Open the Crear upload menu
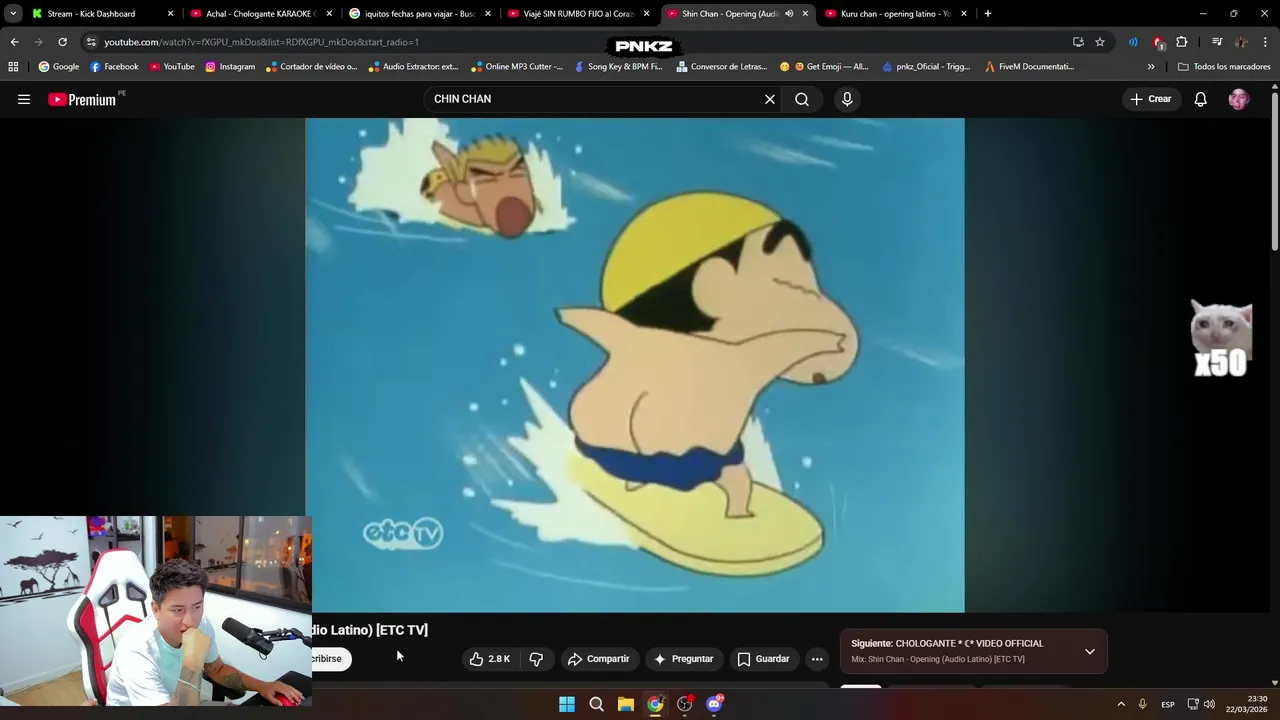The image size is (1280, 720). (x=1150, y=99)
